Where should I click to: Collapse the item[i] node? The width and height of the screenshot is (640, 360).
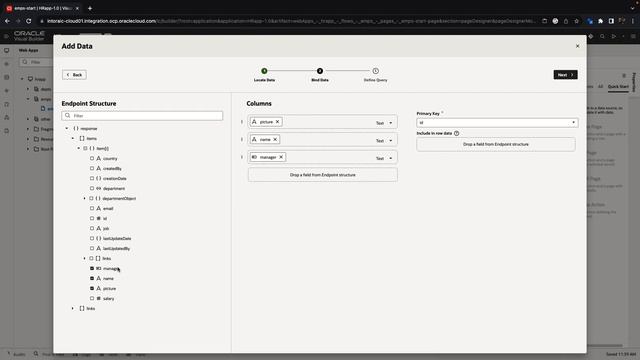79,149
